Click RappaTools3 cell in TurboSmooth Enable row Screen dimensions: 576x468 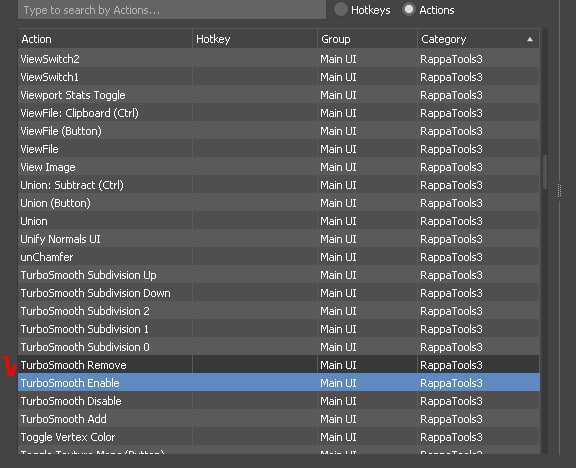(x=479, y=383)
